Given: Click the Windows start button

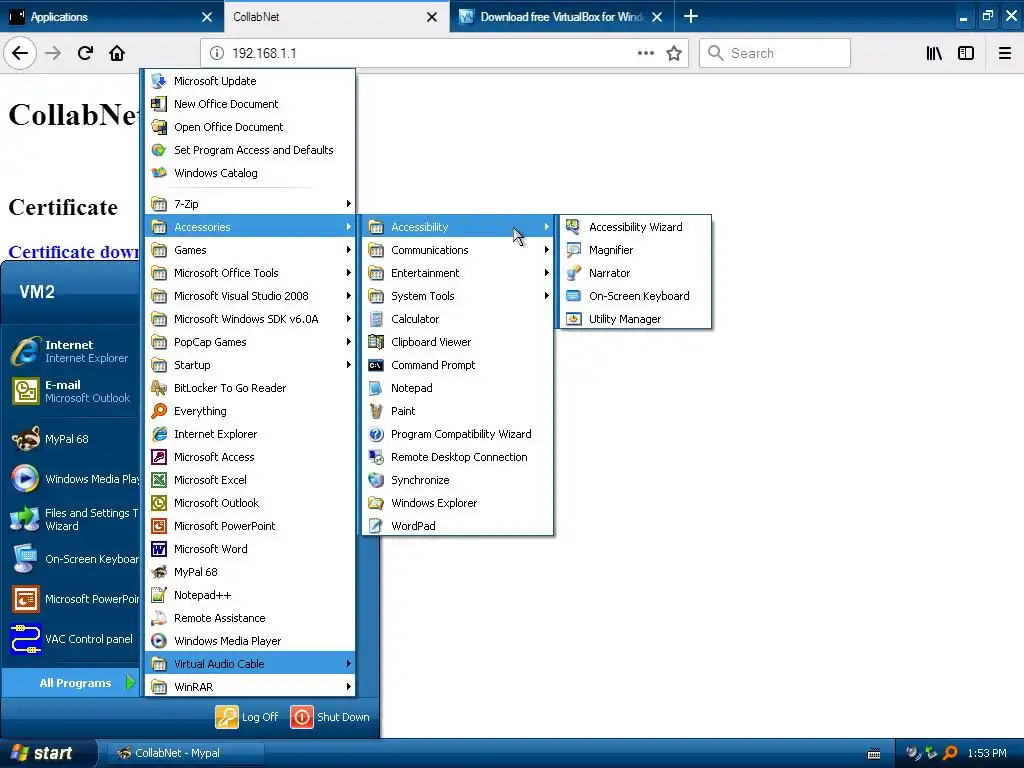Looking at the screenshot, I should [48, 753].
